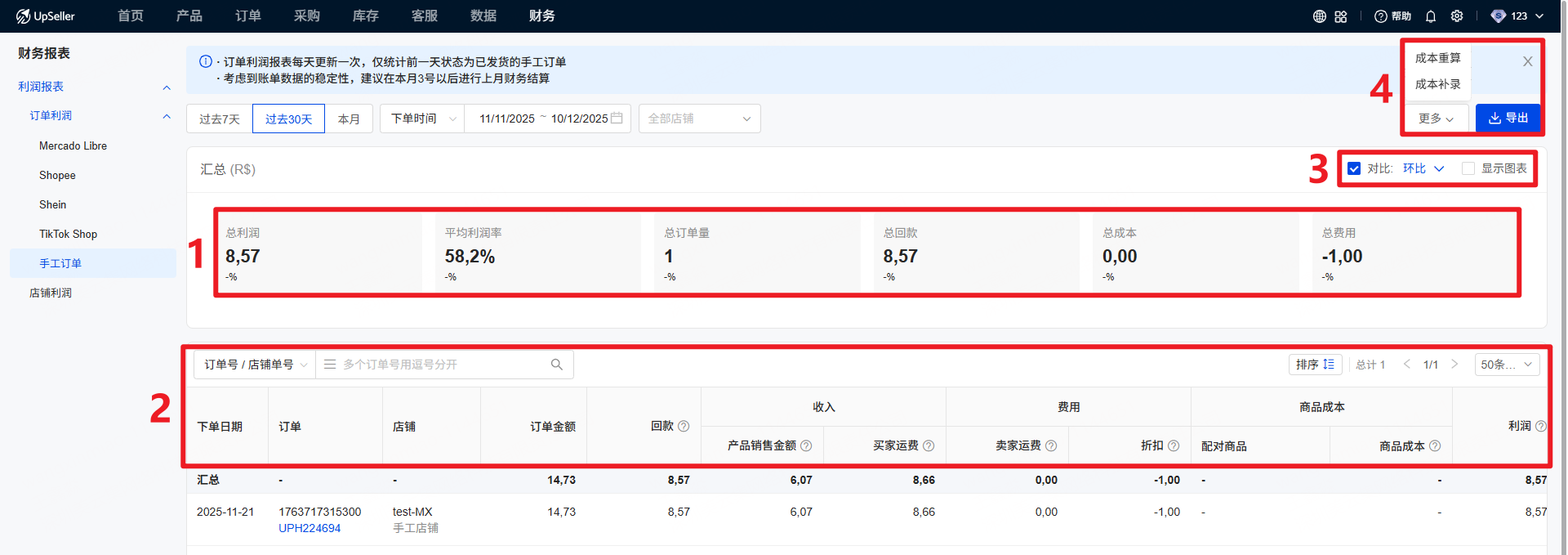Image resolution: width=1568 pixels, height=555 pixels.
Task: Enable the 显示图表 checkbox
Action: coord(1468,168)
